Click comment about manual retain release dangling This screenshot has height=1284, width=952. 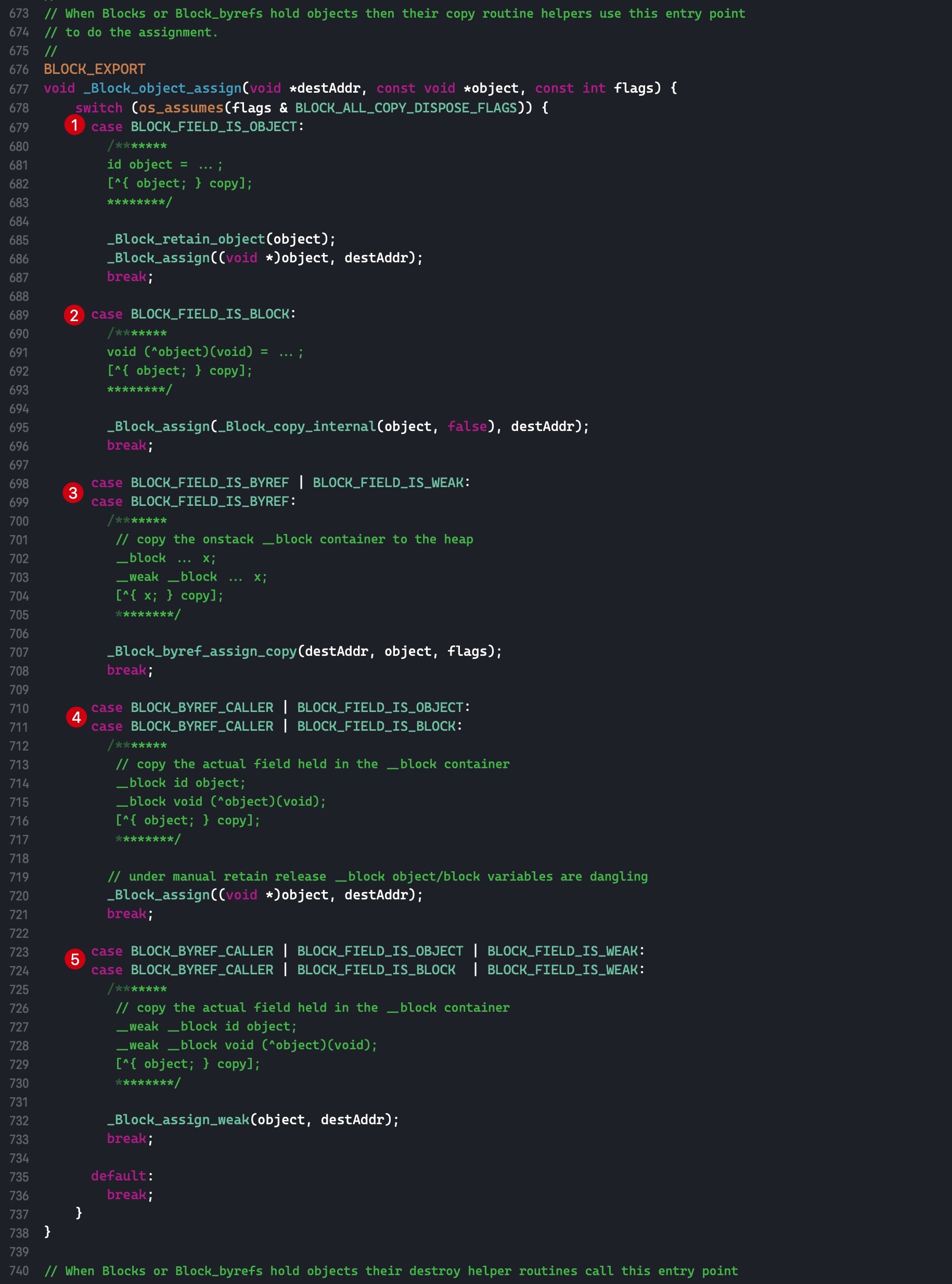pyautogui.click(x=378, y=876)
